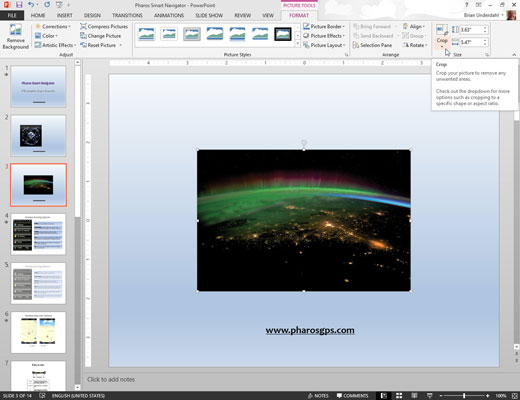Switch to Slide Sorter view in status bar
The height and width of the screenshot is (400, 520).
(399, 396)
